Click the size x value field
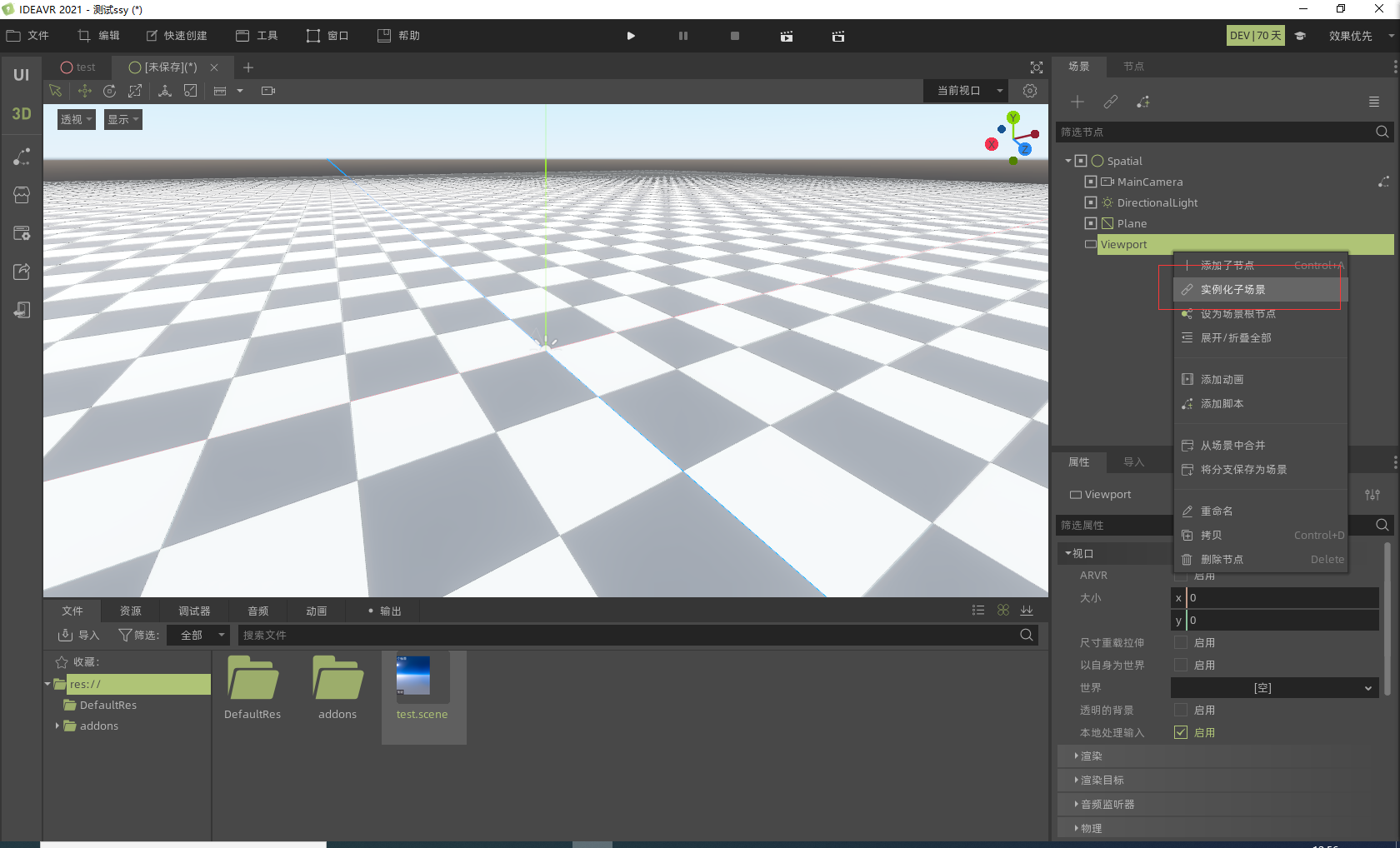Screen dimensions: 1400x848 pyautogui.click(x=1282, y=598)
